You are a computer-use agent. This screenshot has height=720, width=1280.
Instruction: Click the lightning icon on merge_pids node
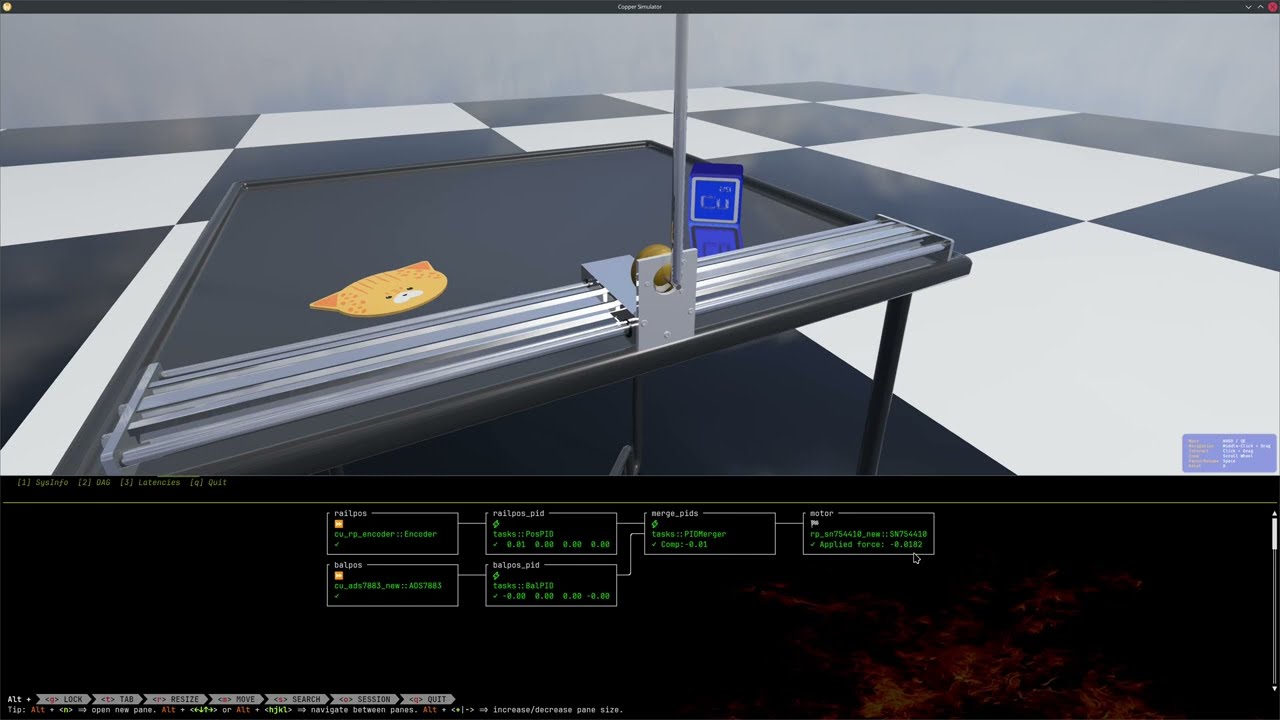655,524
